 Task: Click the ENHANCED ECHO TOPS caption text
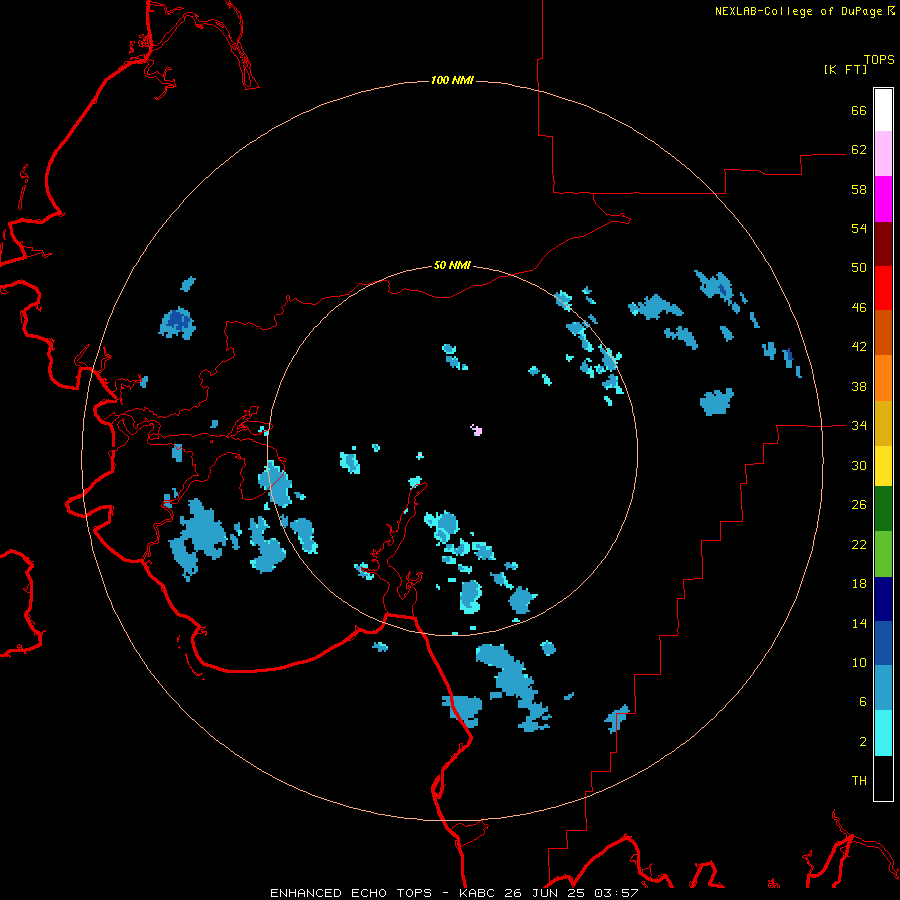pyautogui.click(x=351, y=893)
